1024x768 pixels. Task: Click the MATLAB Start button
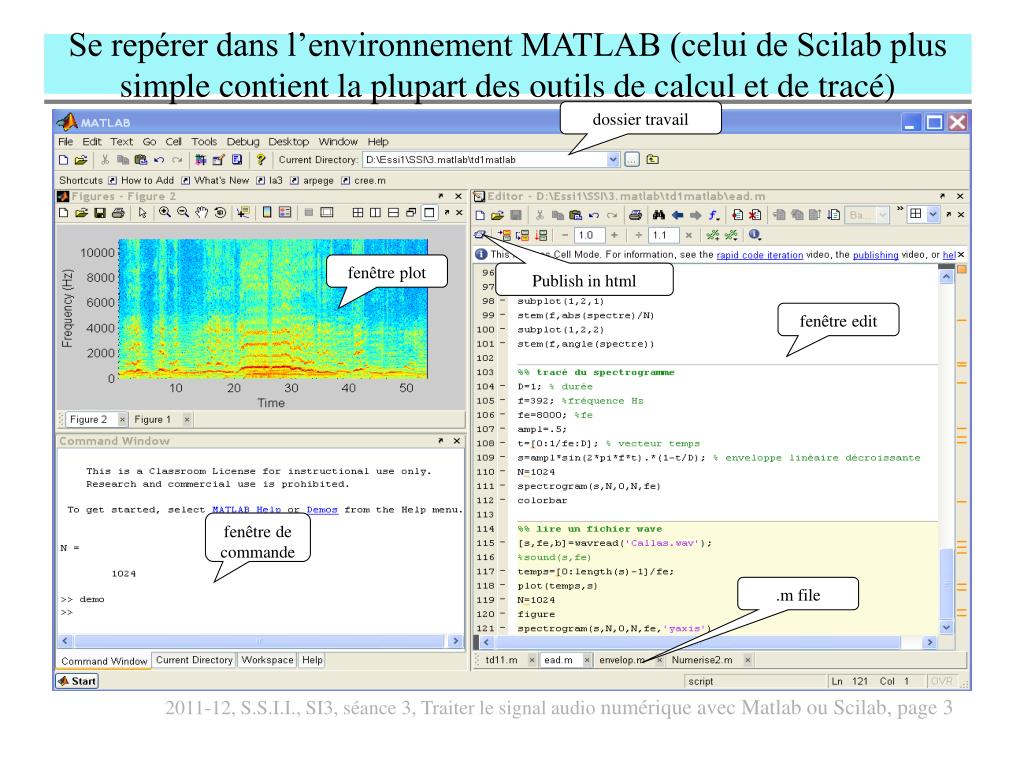78,681
